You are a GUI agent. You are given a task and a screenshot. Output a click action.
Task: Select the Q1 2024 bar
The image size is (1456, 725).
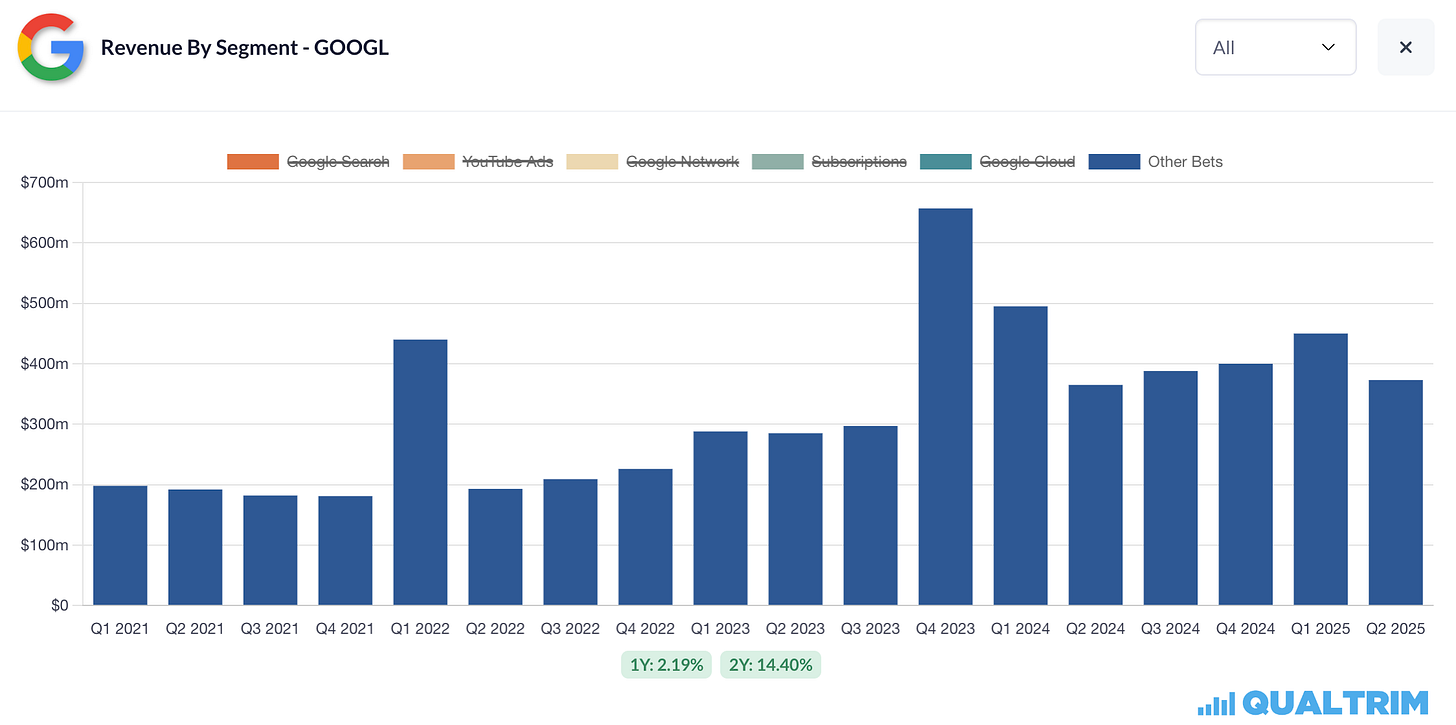[1020, 456]
